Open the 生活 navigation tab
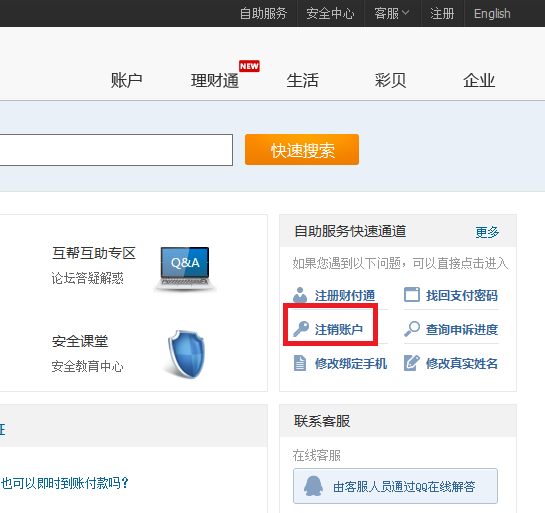This screenshot has width=545, height=513. [x=302, y=80]
